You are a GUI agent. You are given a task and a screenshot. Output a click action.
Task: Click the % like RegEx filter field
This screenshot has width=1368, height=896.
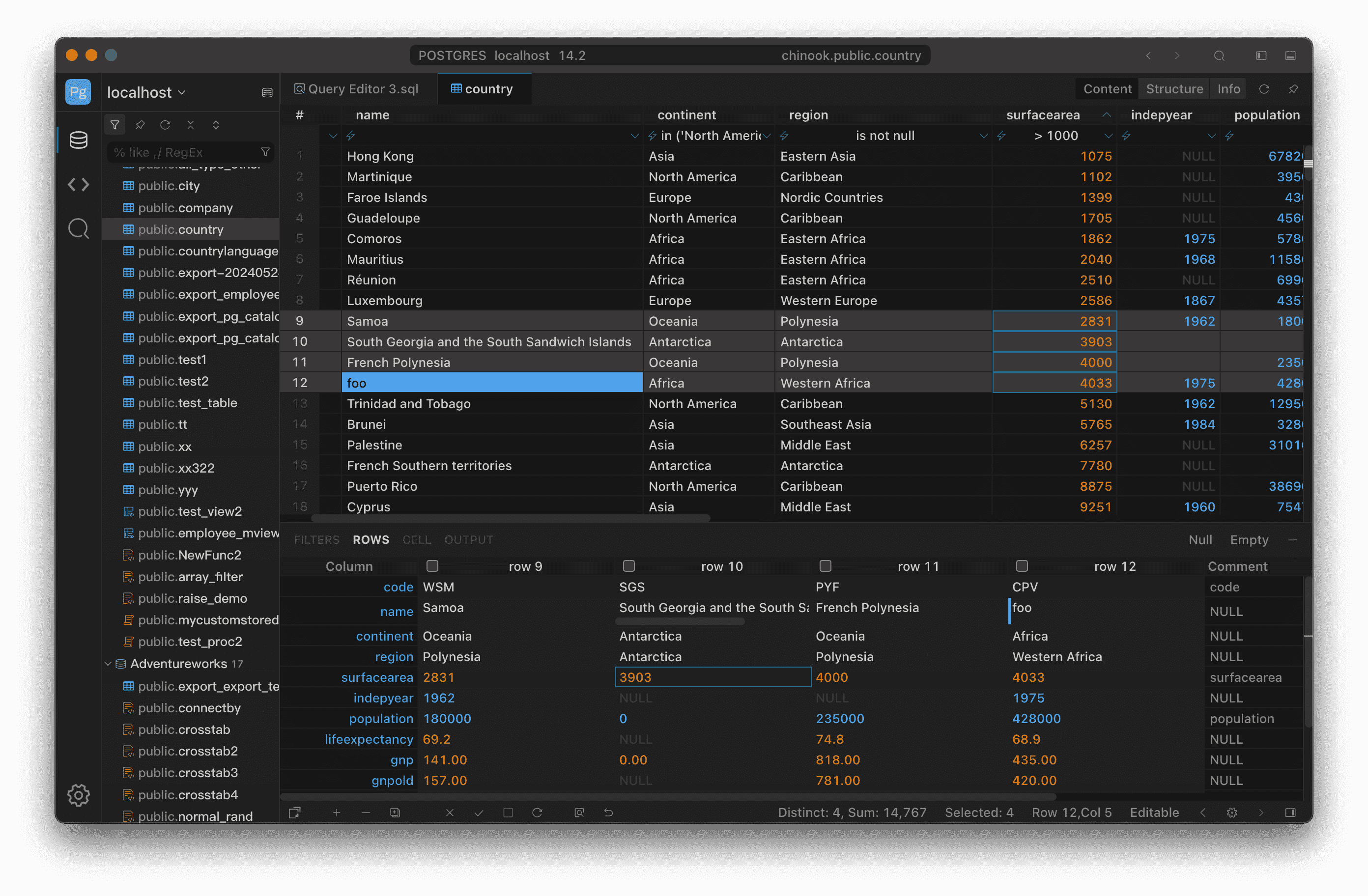coord(187,152)
